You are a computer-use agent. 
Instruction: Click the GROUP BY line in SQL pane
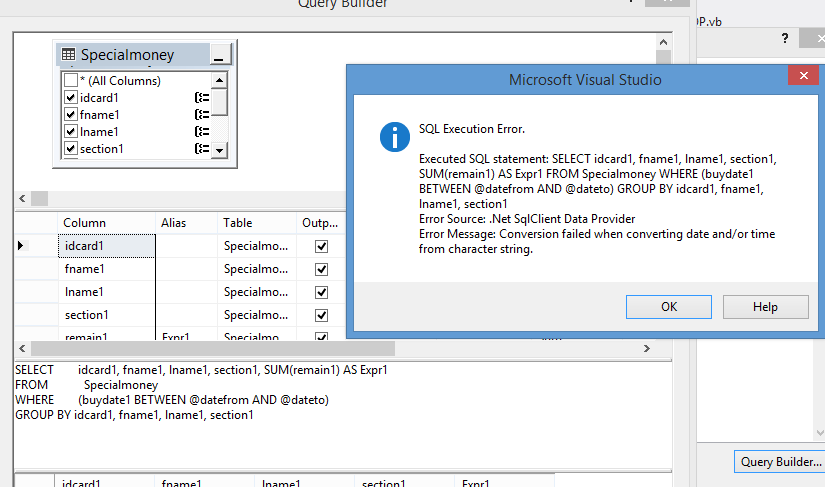pyautogui.click(x=134, y=415)
